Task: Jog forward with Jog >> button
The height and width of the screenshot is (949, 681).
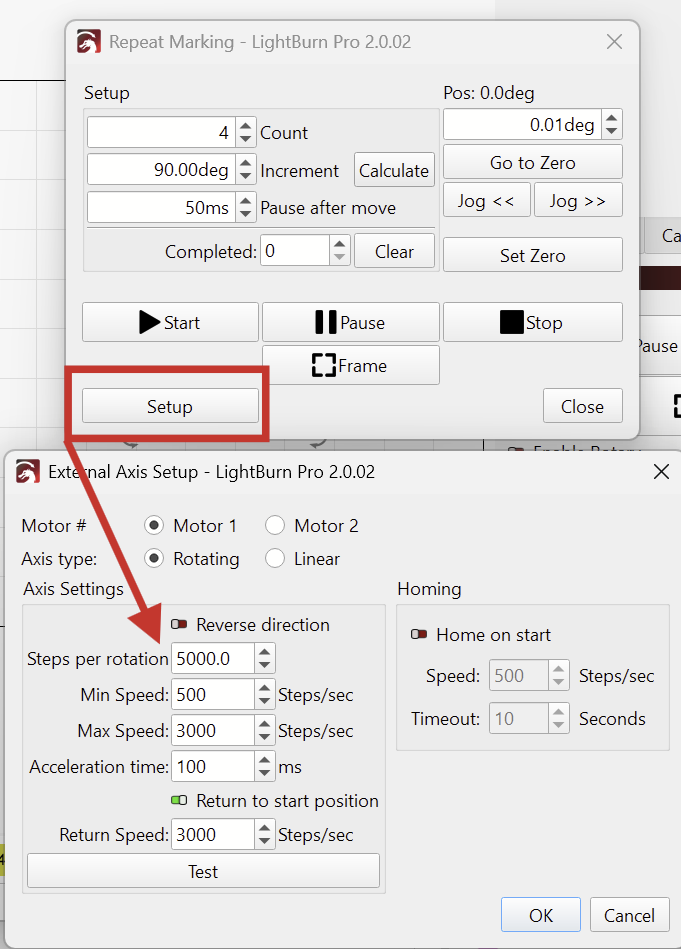Action: coord(578,200)
